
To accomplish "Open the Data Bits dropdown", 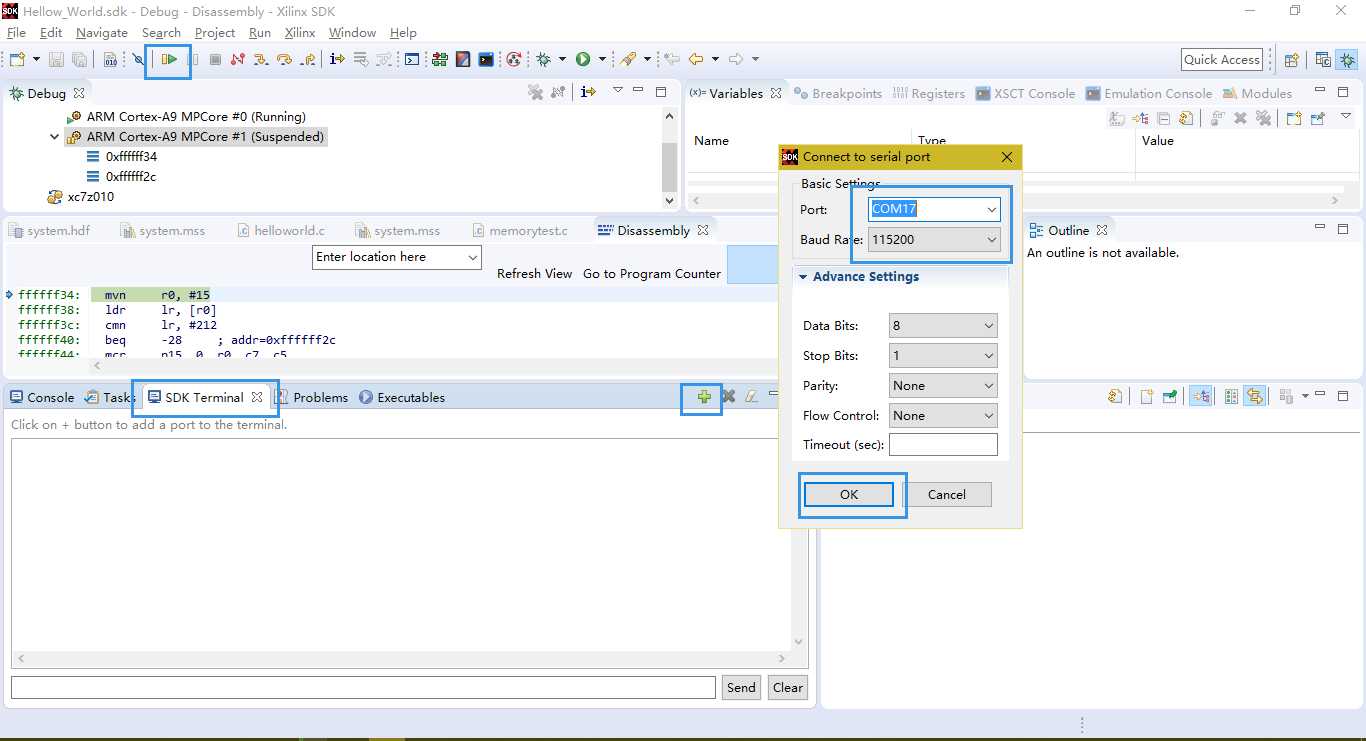I will 943,325.
